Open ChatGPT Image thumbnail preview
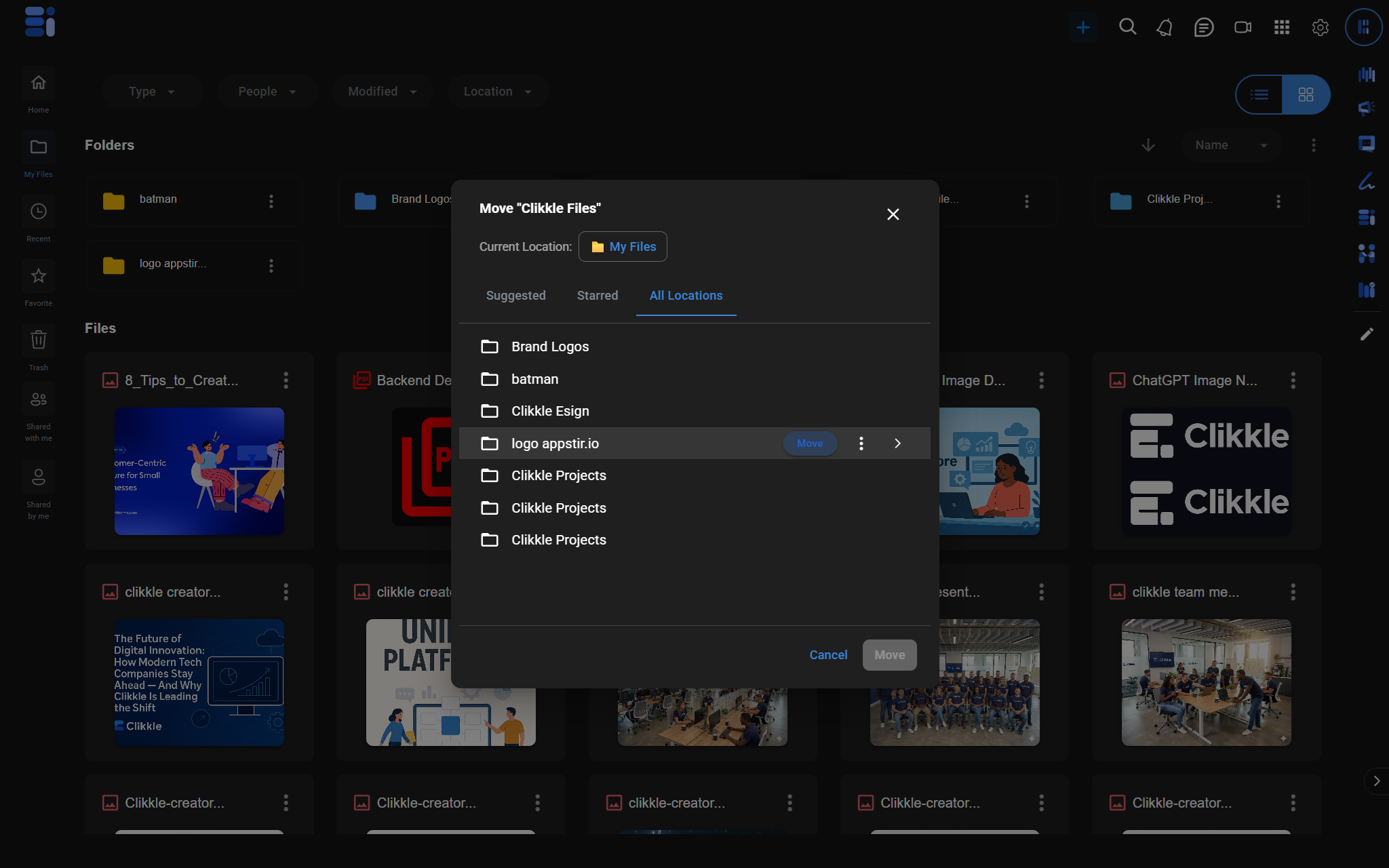The image size is (1389, 868). pyautogui.click(x=1206, y=471)
